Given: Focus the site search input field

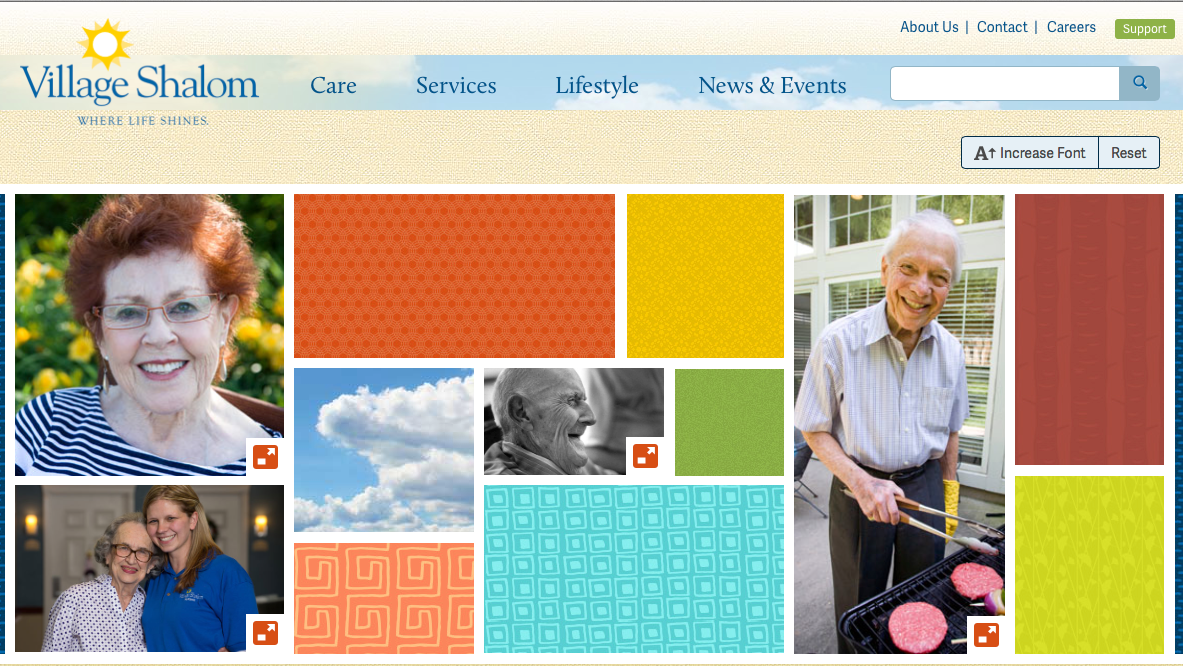Looking at the screenshot, I should pos(1005,83).
